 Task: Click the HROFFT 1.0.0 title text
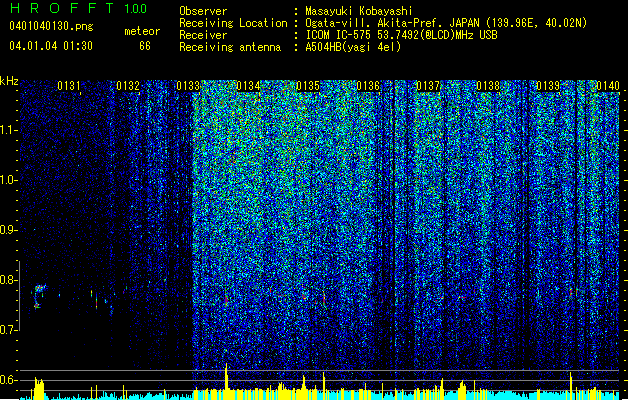coord(78,8)
